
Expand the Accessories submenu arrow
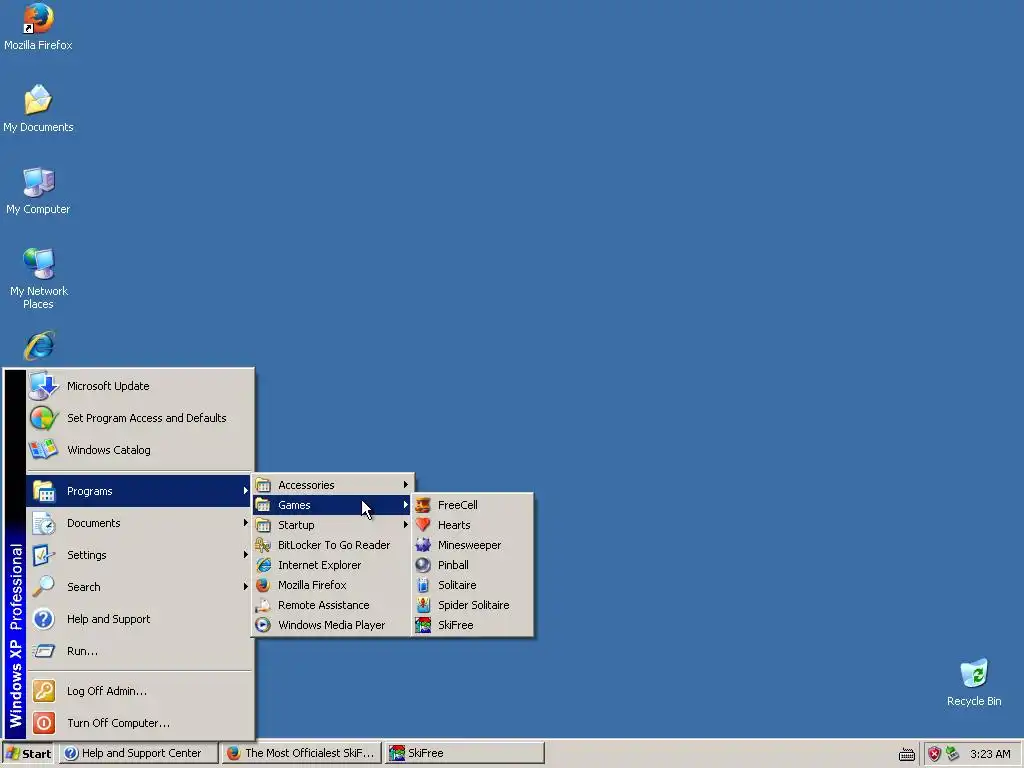(x=406, y=485)
